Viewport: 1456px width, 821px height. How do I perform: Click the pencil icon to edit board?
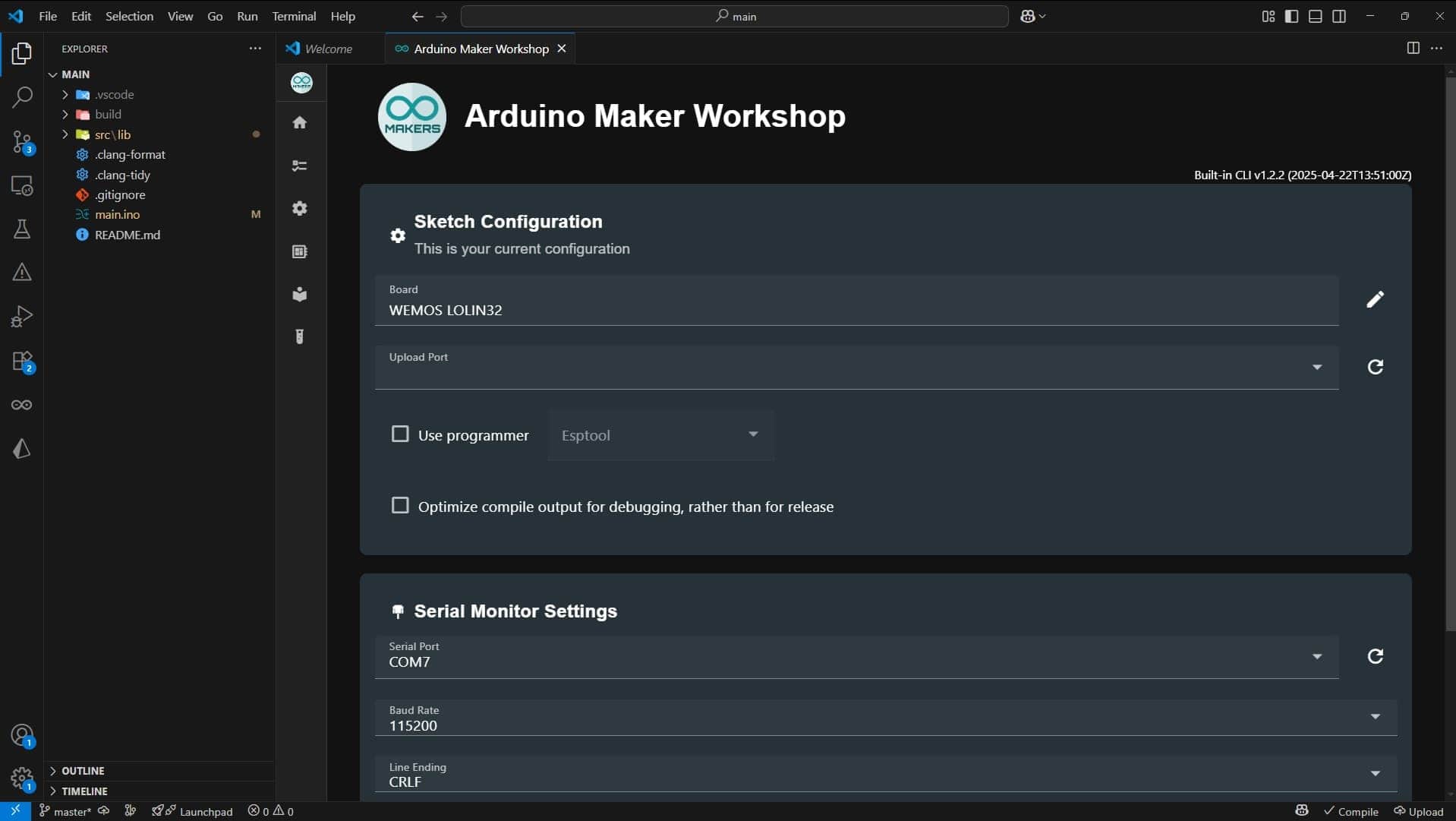click(1375, 299)
